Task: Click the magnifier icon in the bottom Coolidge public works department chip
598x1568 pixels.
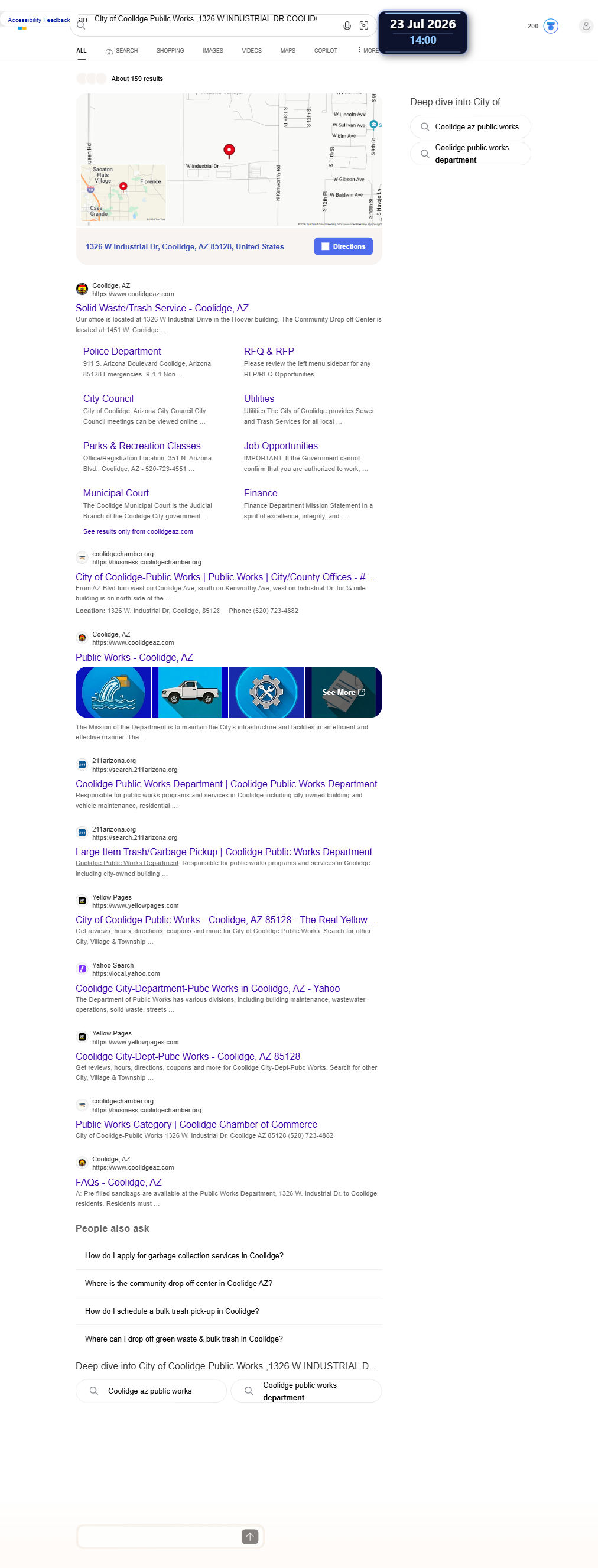Action: point(249,1391)
